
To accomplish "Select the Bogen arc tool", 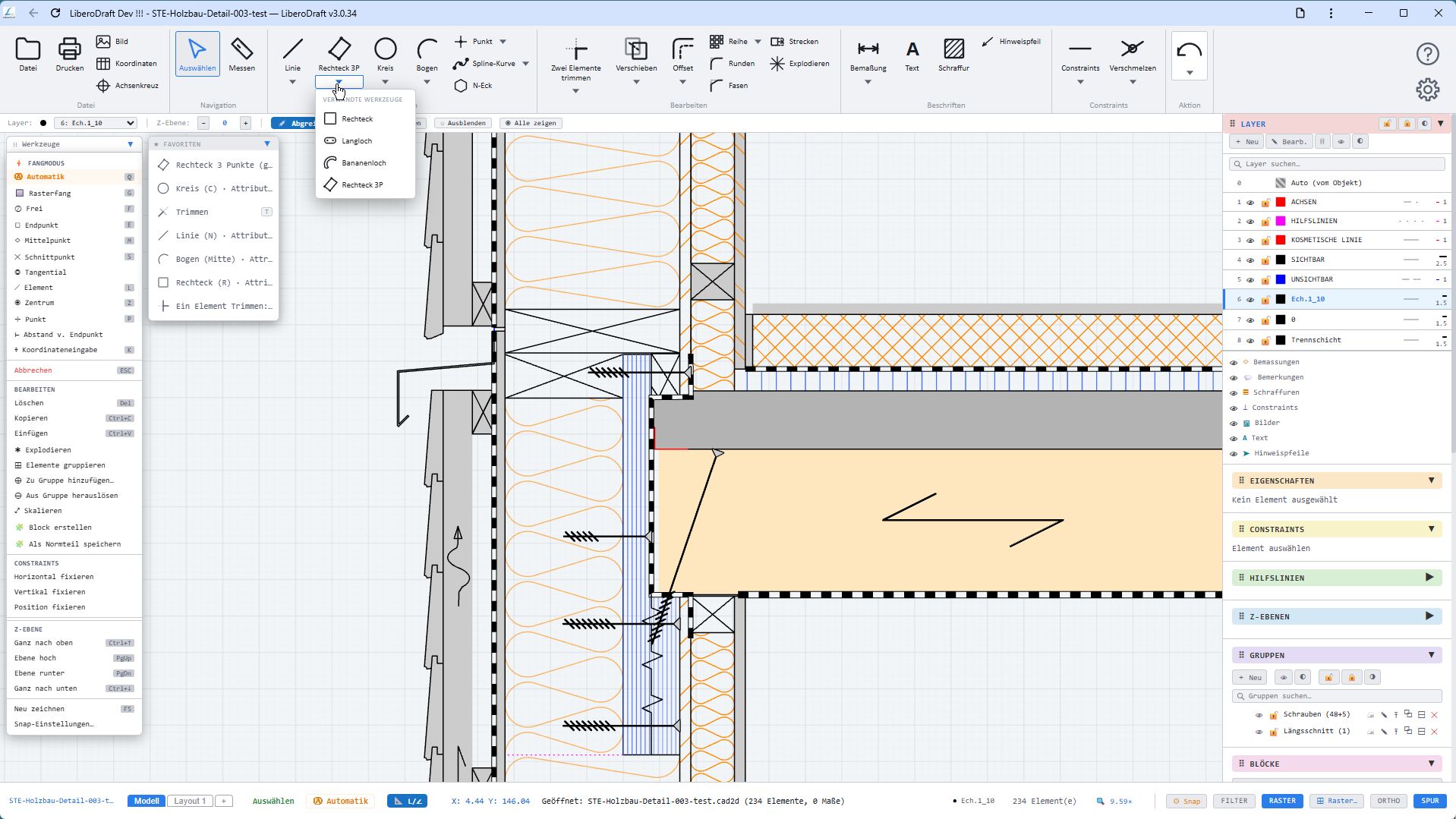I will tap(427, 53).
